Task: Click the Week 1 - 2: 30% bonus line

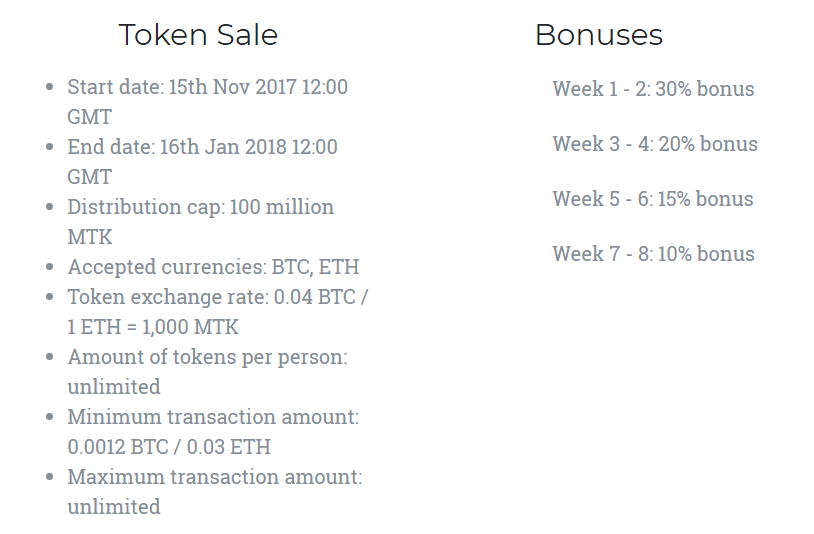Action: tap(653, 89)
